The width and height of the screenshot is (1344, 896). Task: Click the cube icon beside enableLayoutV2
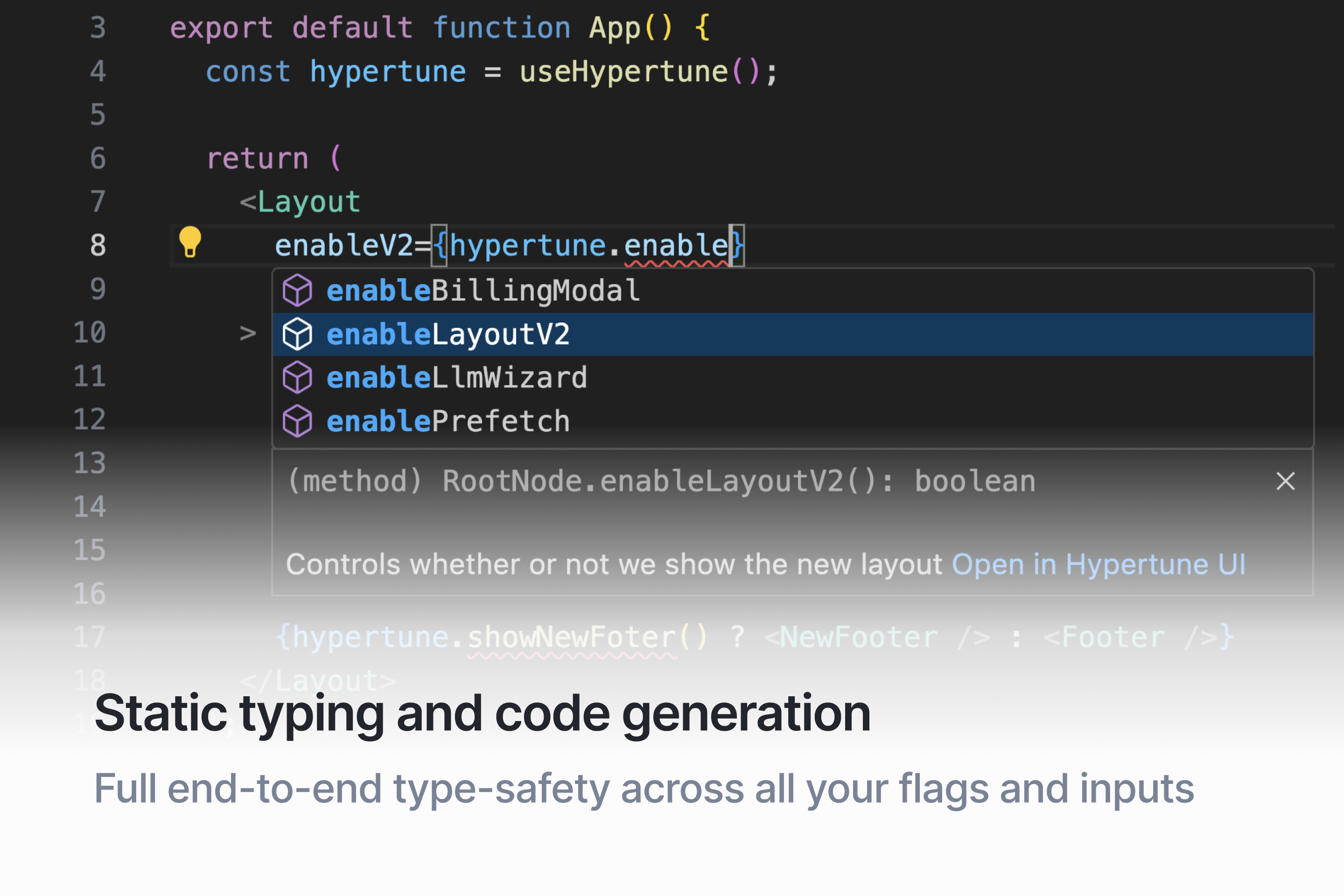pyautogui.click(x=297, y=334)
